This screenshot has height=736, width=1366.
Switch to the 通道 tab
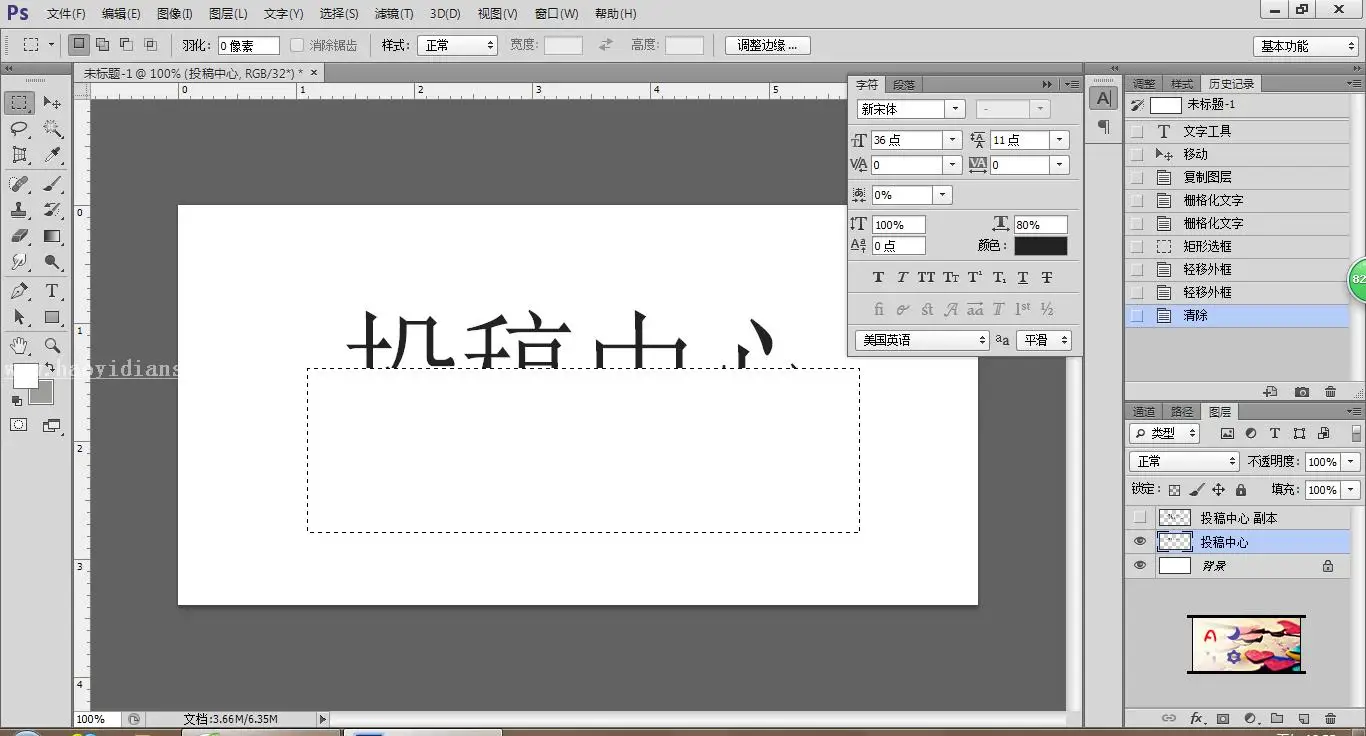click(1144, 412)
